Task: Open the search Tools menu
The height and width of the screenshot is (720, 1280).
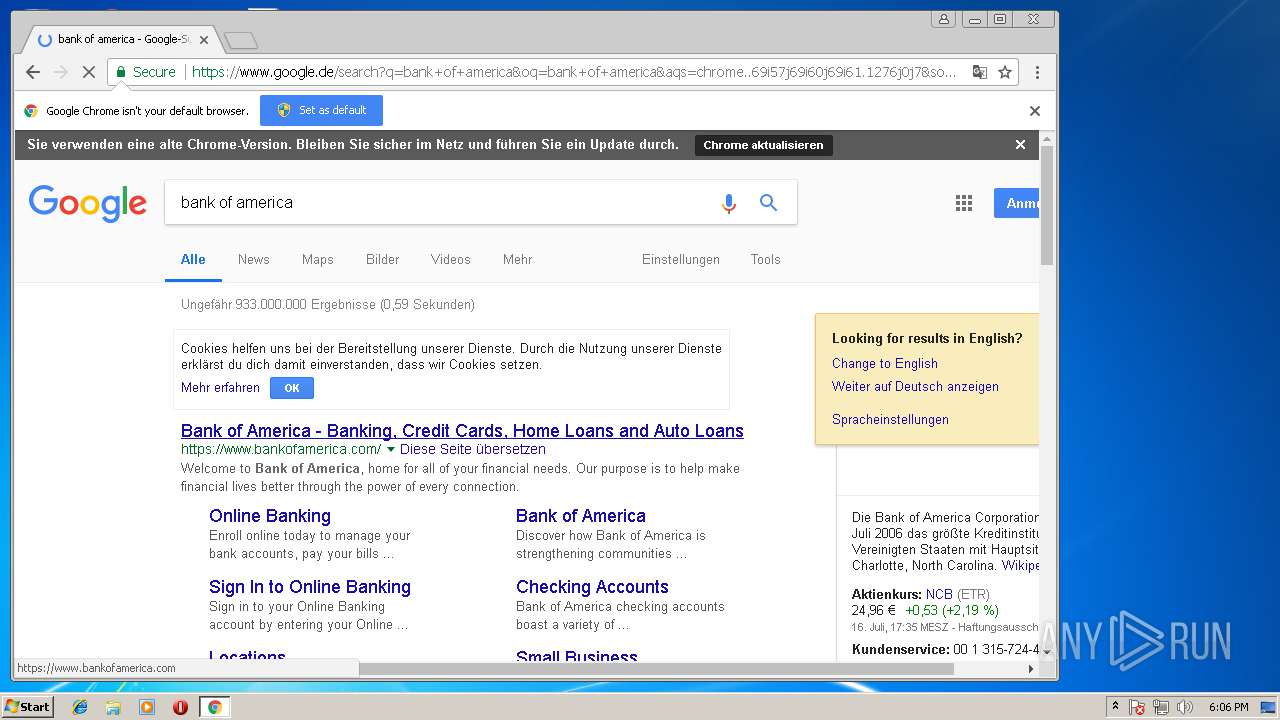Action: pyautogui.click(x=766, y=259)
